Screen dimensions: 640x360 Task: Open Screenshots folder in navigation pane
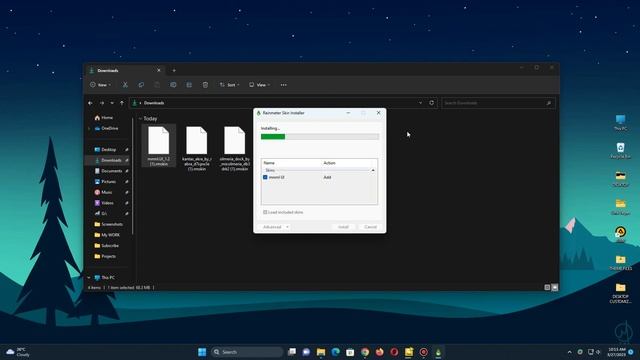pyautogui.click(x=109, y=224)
